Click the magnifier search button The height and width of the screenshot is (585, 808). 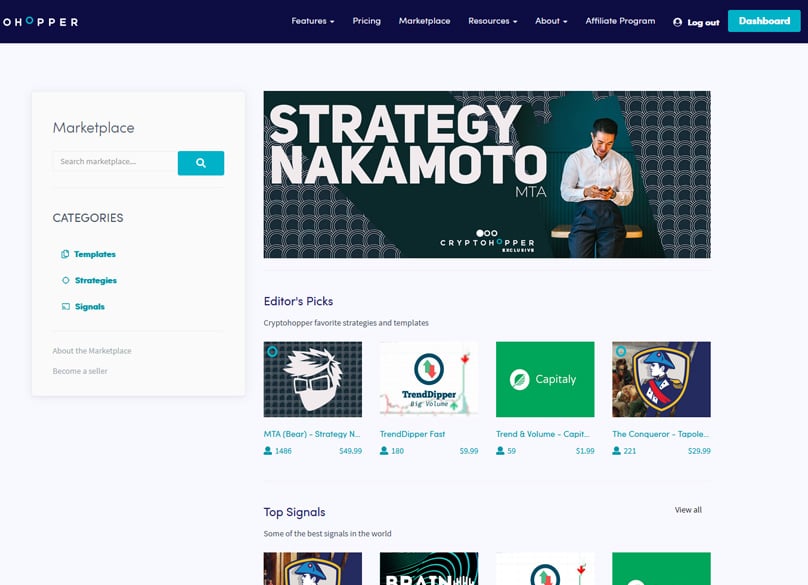(x=200, y=163)
